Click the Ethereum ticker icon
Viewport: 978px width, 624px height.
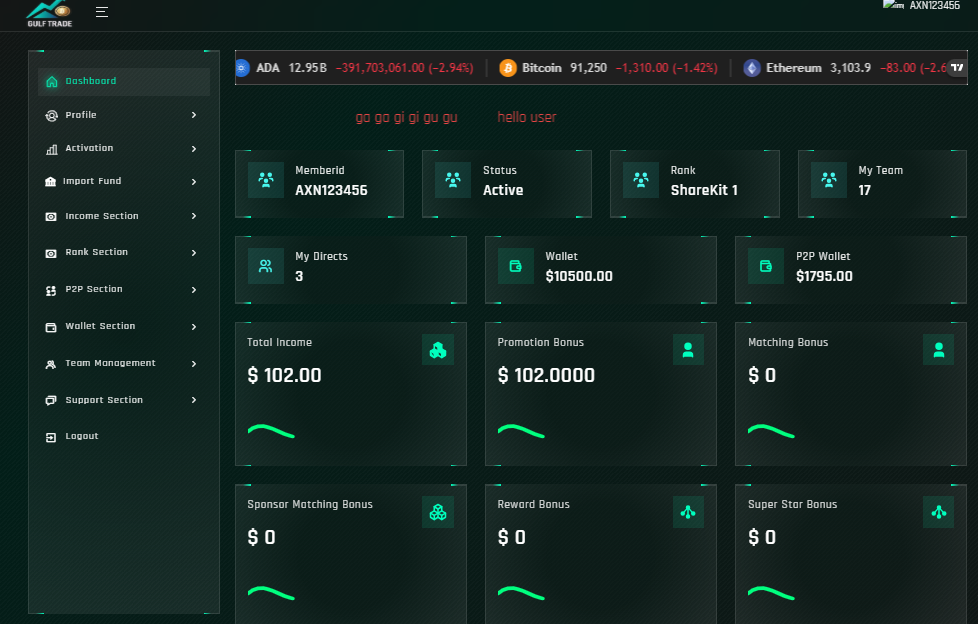tap(752, 68)
